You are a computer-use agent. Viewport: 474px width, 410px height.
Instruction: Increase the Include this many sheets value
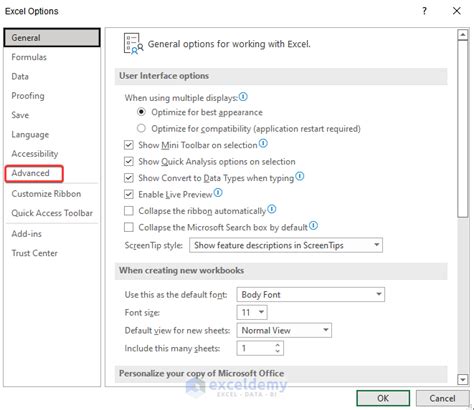point(278,345)
